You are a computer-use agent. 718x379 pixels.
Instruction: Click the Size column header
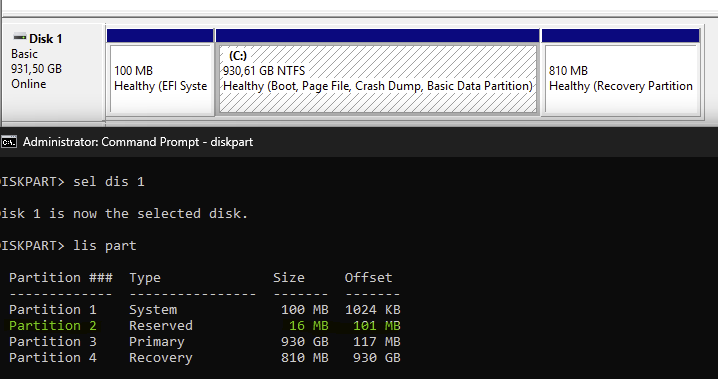[x=289, y=278]
